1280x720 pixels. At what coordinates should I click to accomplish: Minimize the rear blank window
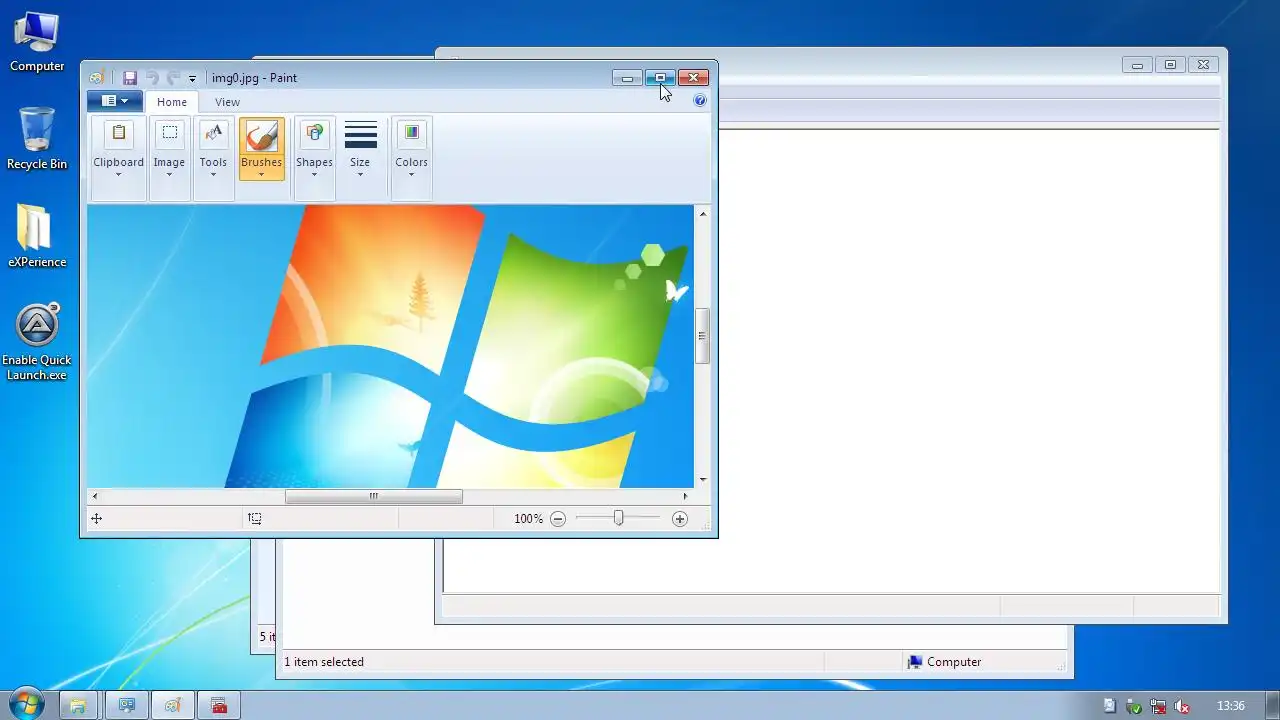(1137, 65)
